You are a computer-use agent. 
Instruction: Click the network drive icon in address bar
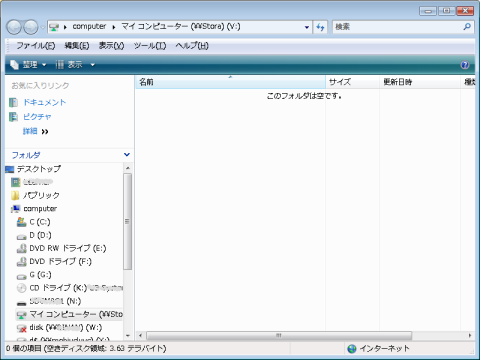(54, 27)
